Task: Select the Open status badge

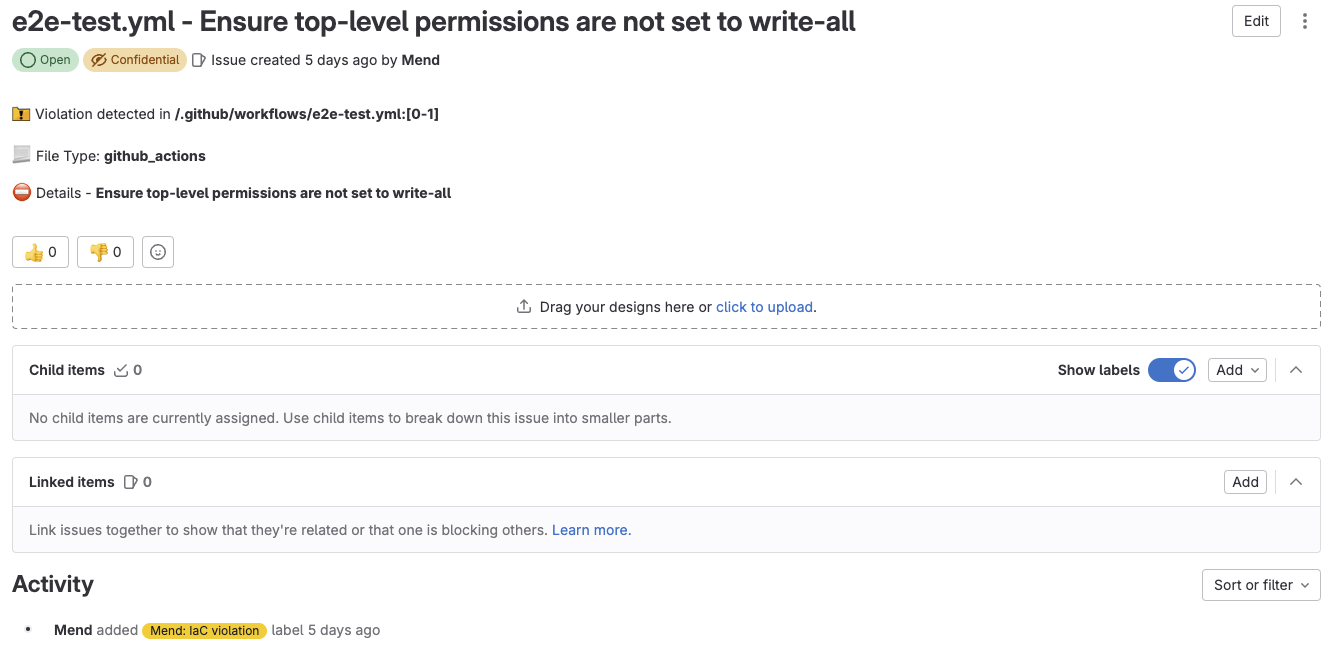Action: point(44,60)
